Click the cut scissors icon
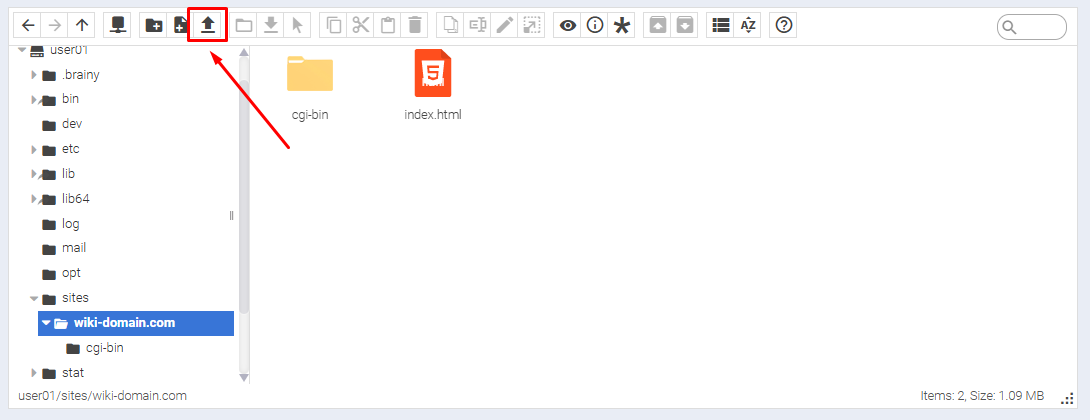The width and height of the screenshot is (1090, 420). pyautogui.click(x=361, y=26)
